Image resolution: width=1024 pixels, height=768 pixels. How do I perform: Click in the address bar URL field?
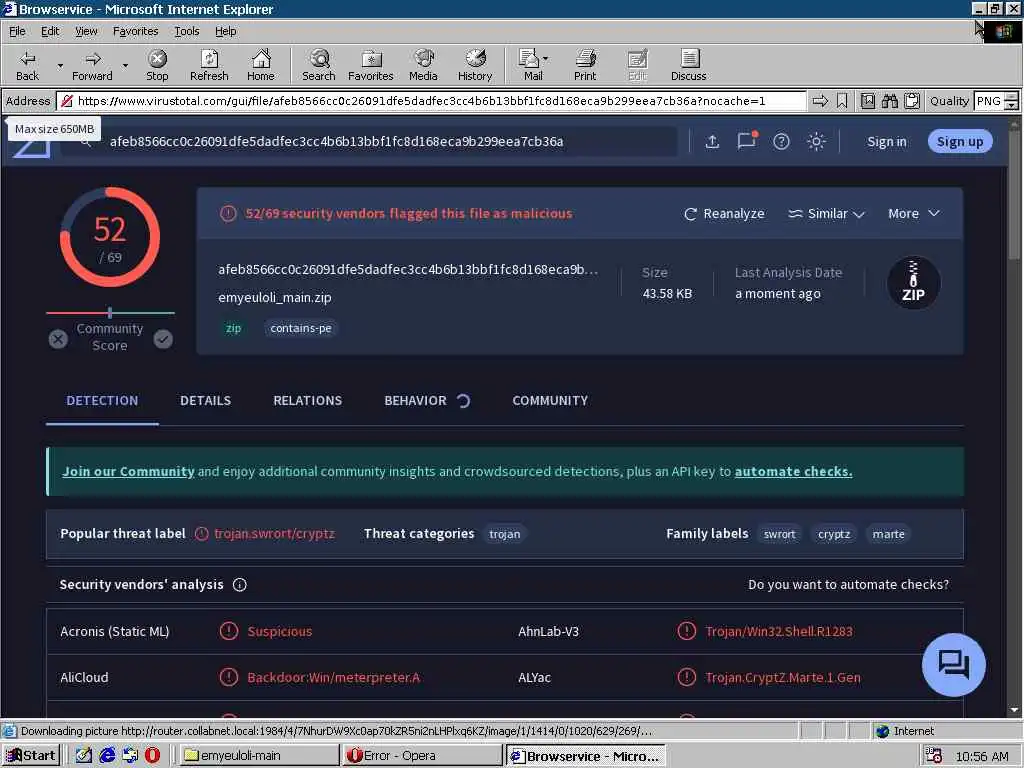pyautogui.click(x=432, y=101)
